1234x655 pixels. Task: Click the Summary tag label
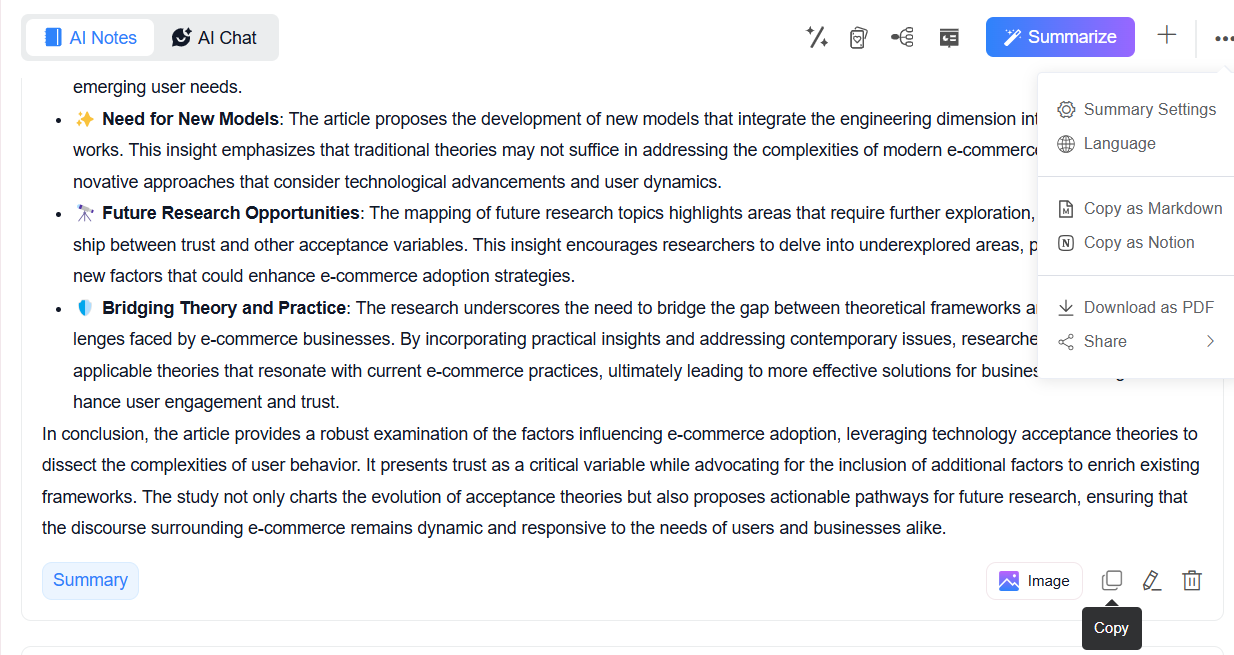click(x=90, y=580)
